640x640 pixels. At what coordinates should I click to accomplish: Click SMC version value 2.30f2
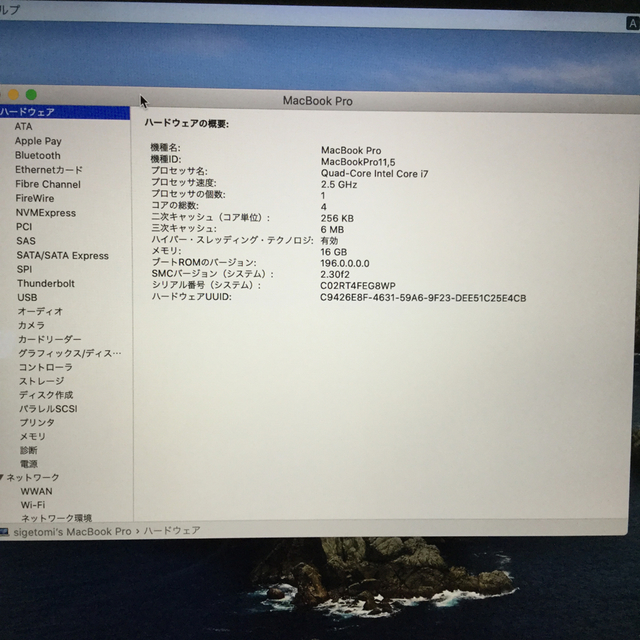[x=335, y=274]
